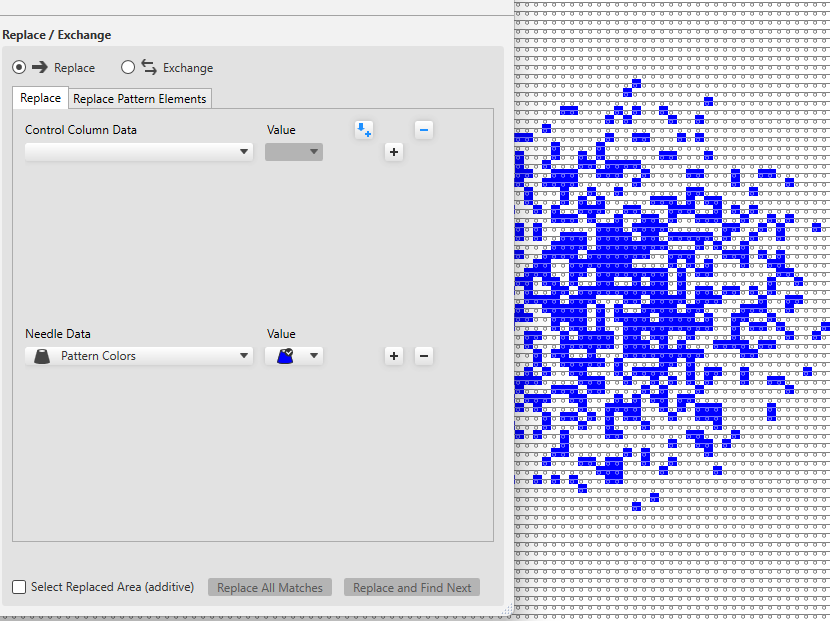The width and height of the screenshot is (830, 621).
Task: Click the blue arrow-plus insert icon
Action: tap(363, 130)
